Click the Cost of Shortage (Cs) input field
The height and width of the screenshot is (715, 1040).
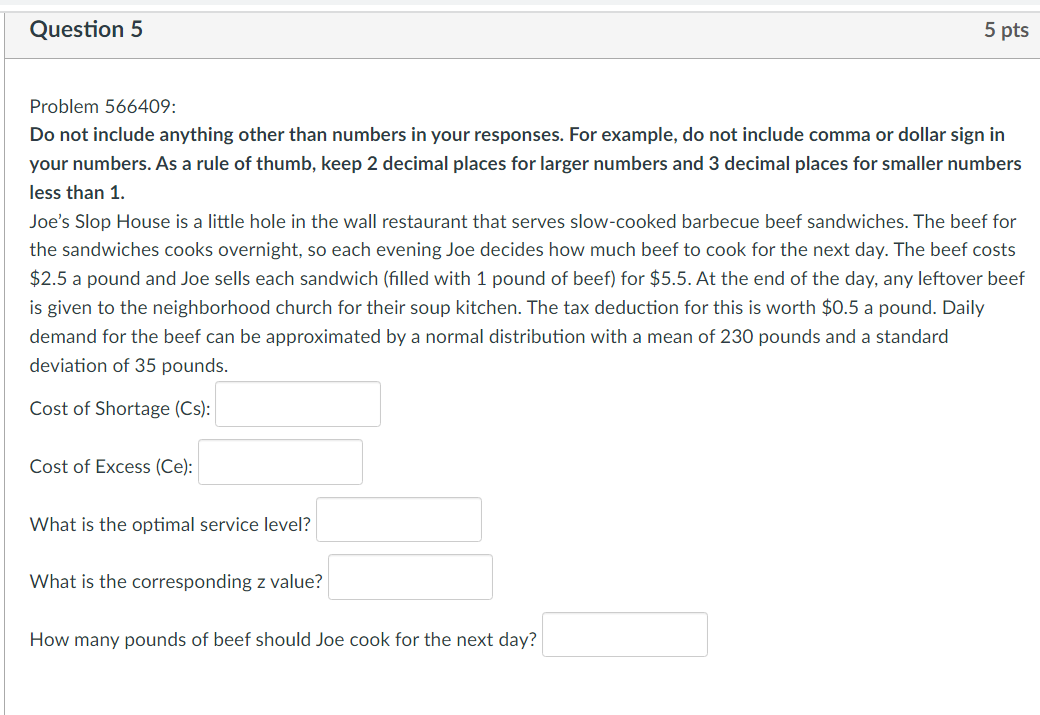tap(297, 403)
